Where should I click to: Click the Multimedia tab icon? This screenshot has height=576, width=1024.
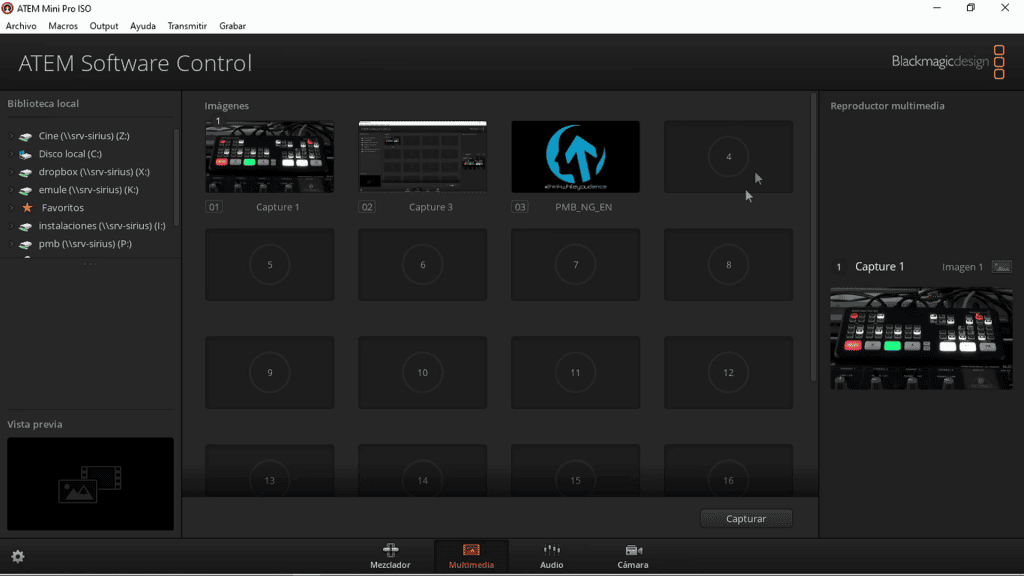(471, 550)
